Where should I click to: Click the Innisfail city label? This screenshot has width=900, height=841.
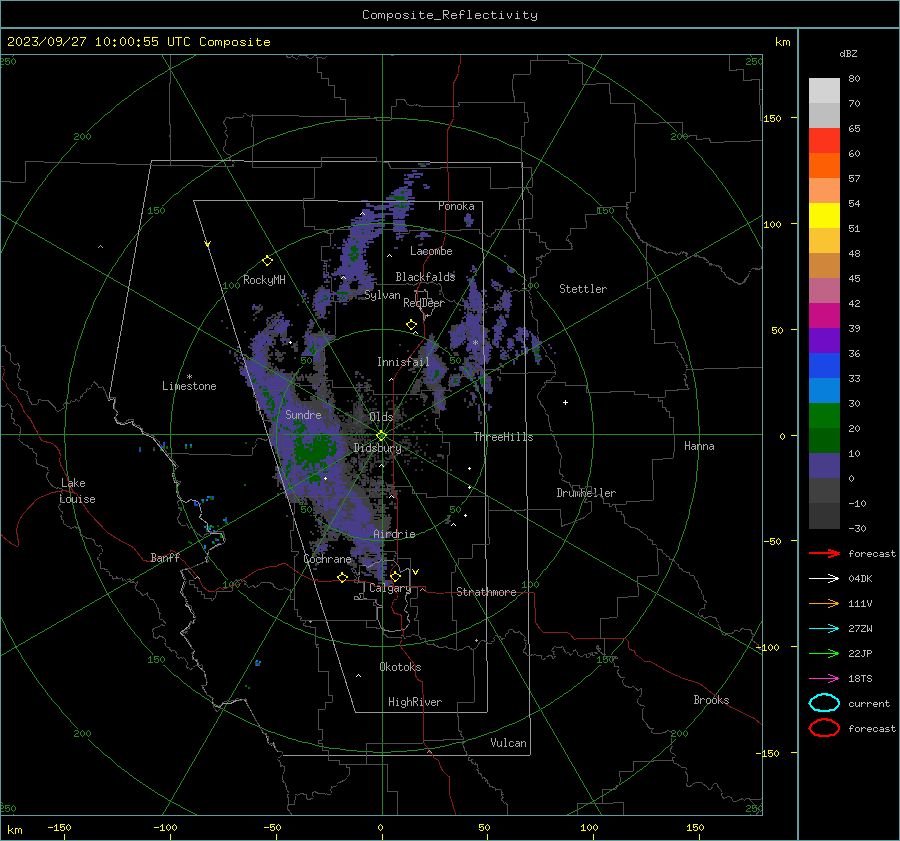pyautogui.click(x=403, y=362)
